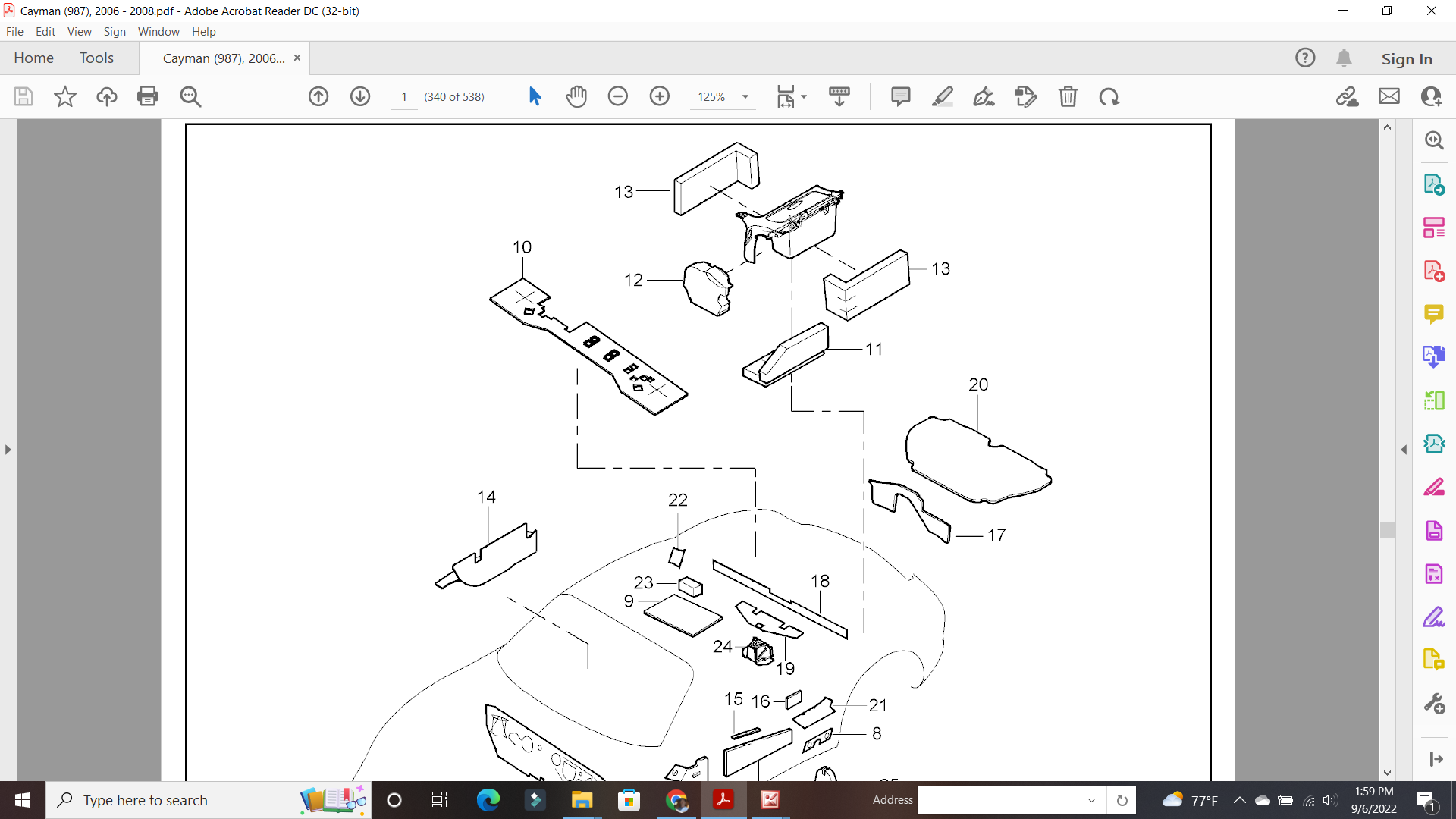Activate the arrow Selection tool
Screen dimensions: 1456x819
535,96
